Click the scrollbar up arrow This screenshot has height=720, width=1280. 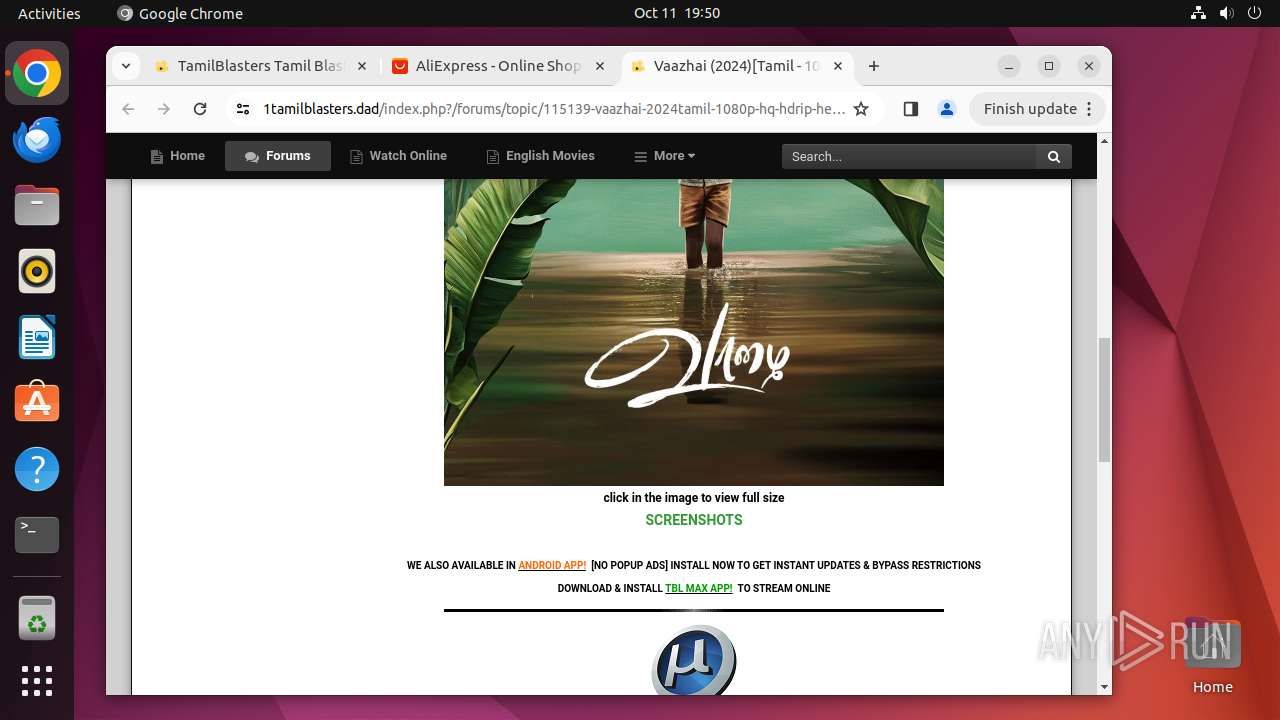1104,141
